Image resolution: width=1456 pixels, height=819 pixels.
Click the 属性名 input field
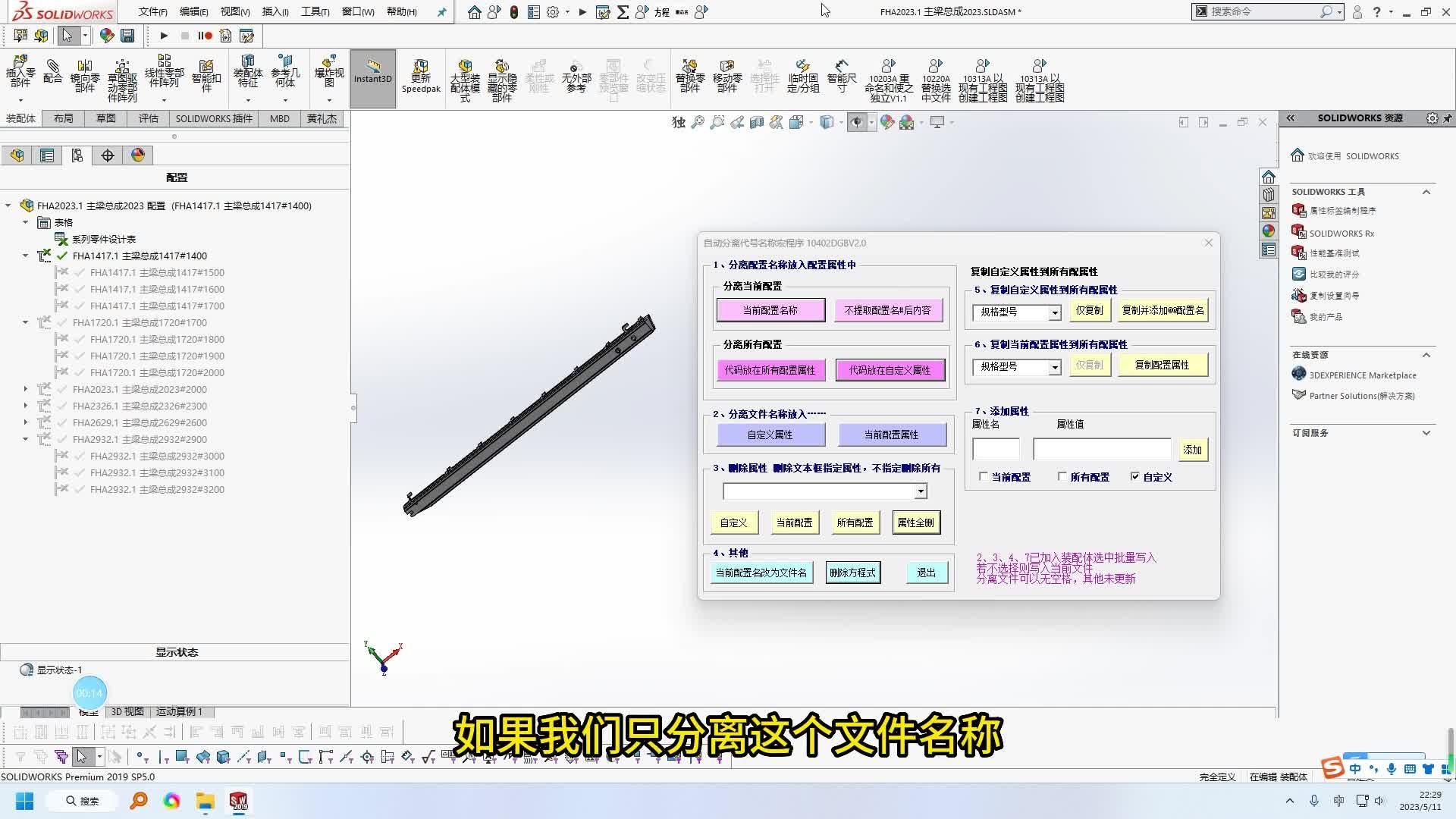point(996,450)
